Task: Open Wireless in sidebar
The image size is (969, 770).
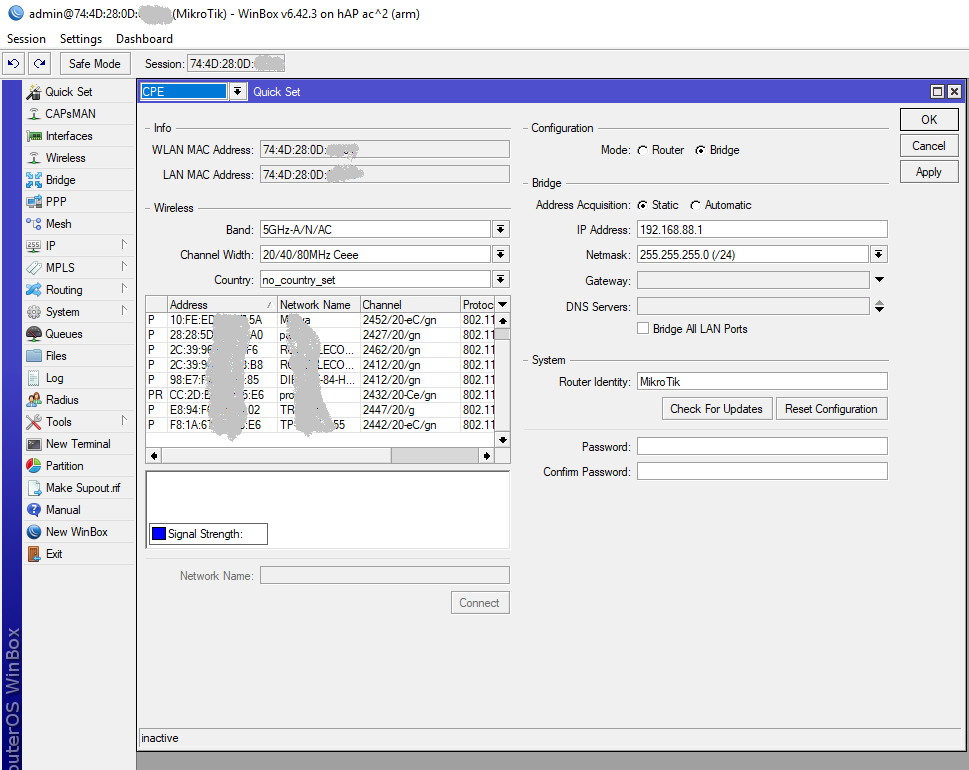Action: [x=65, y=158]
